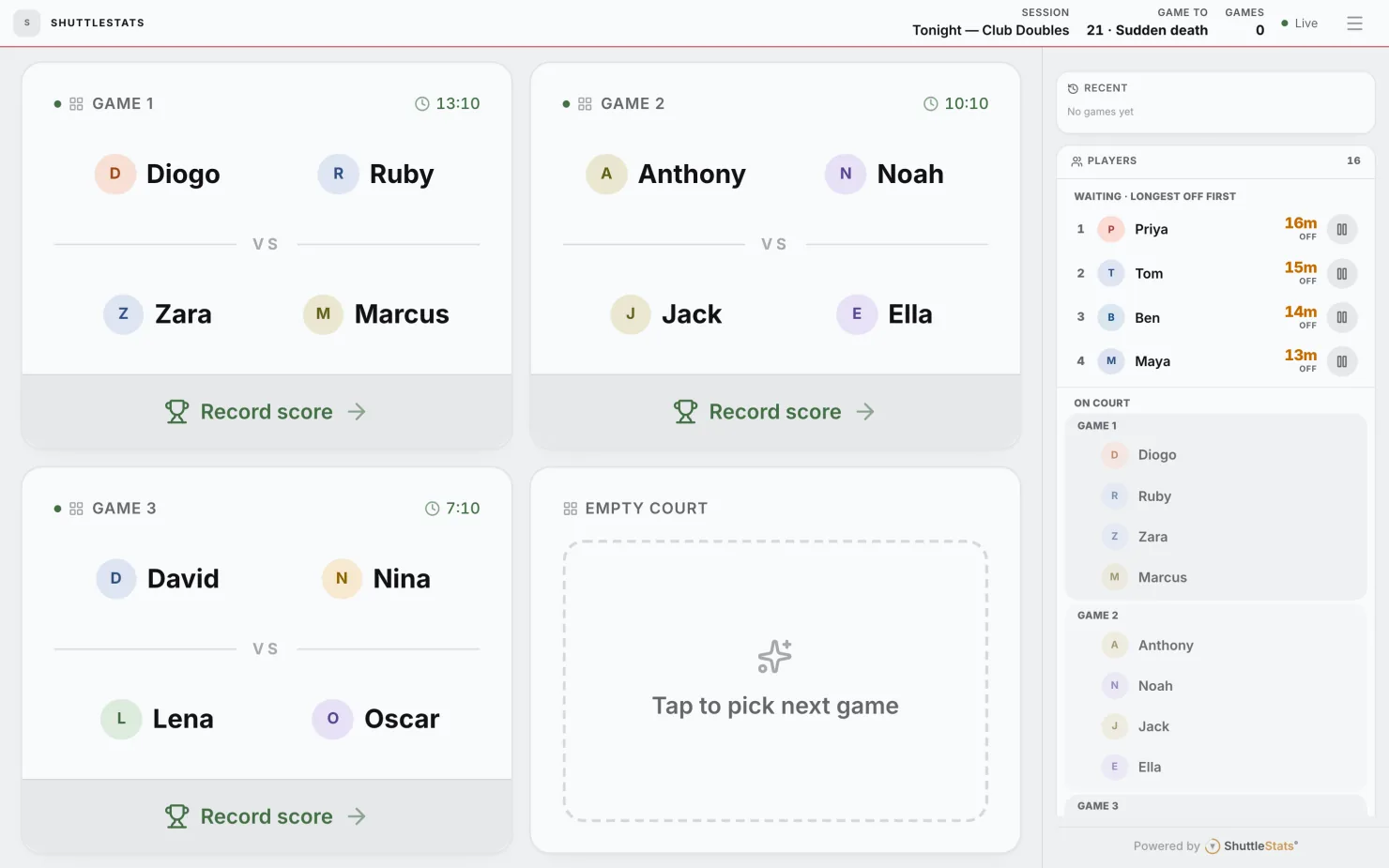Click the Live status indicator

click(1300, 23)
